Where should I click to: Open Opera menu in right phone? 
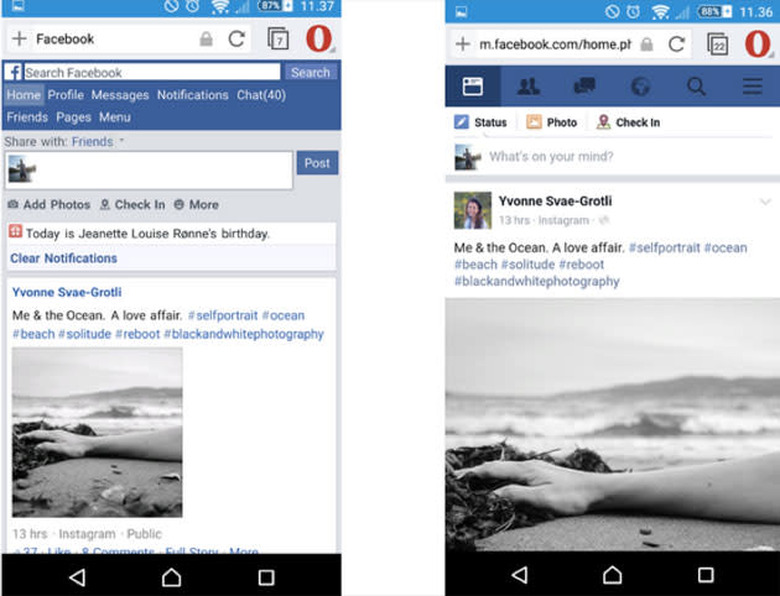[758, 44]
